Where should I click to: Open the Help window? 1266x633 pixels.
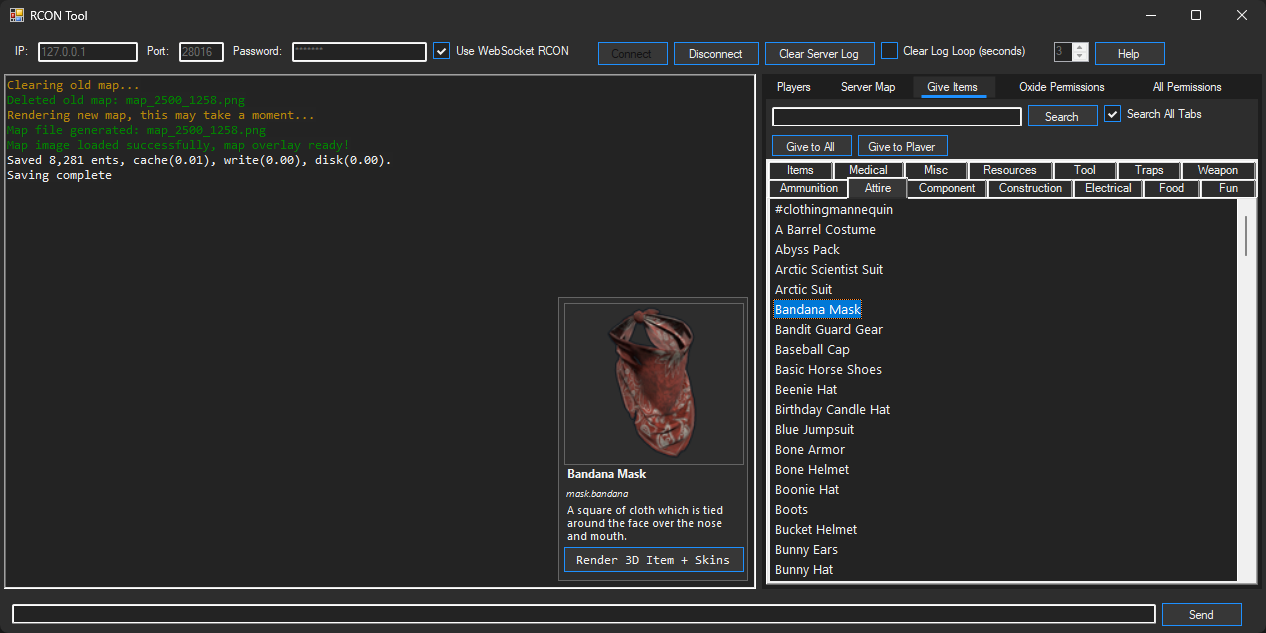[x=1129, y=53]
